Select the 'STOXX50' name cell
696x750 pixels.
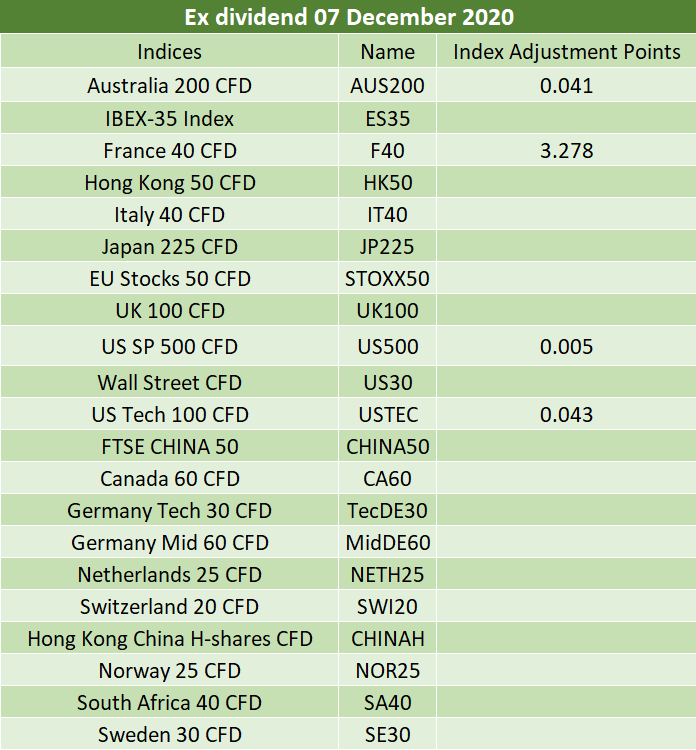pos(387,279)
